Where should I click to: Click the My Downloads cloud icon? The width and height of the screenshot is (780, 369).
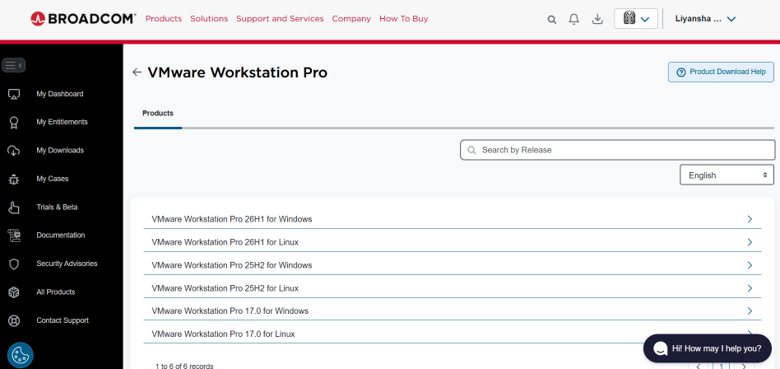pos(14,151)
